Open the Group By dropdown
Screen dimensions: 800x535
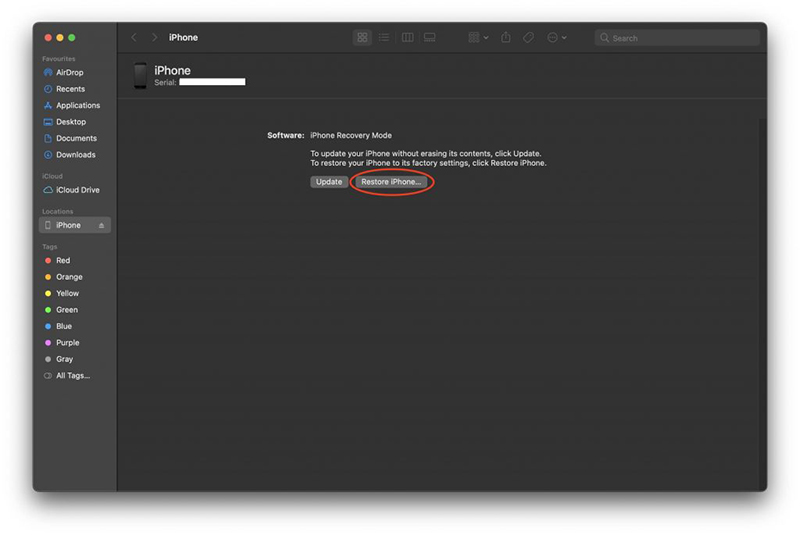(477, 38)
